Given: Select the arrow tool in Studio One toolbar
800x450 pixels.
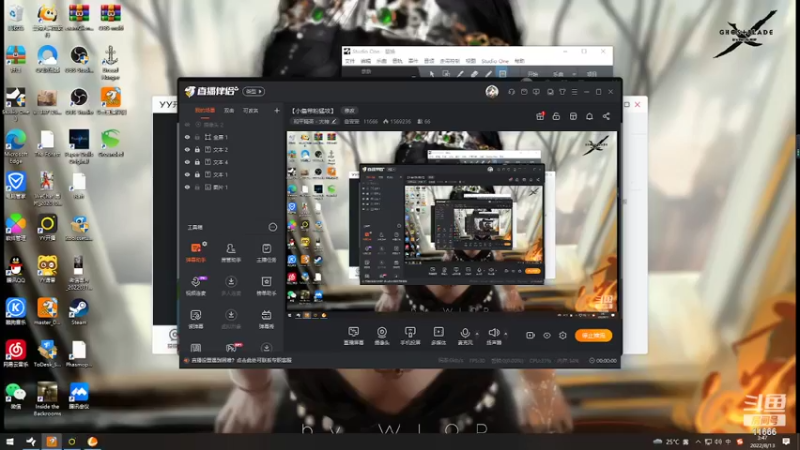Looking at the screenshot, I should coord(432,74).
